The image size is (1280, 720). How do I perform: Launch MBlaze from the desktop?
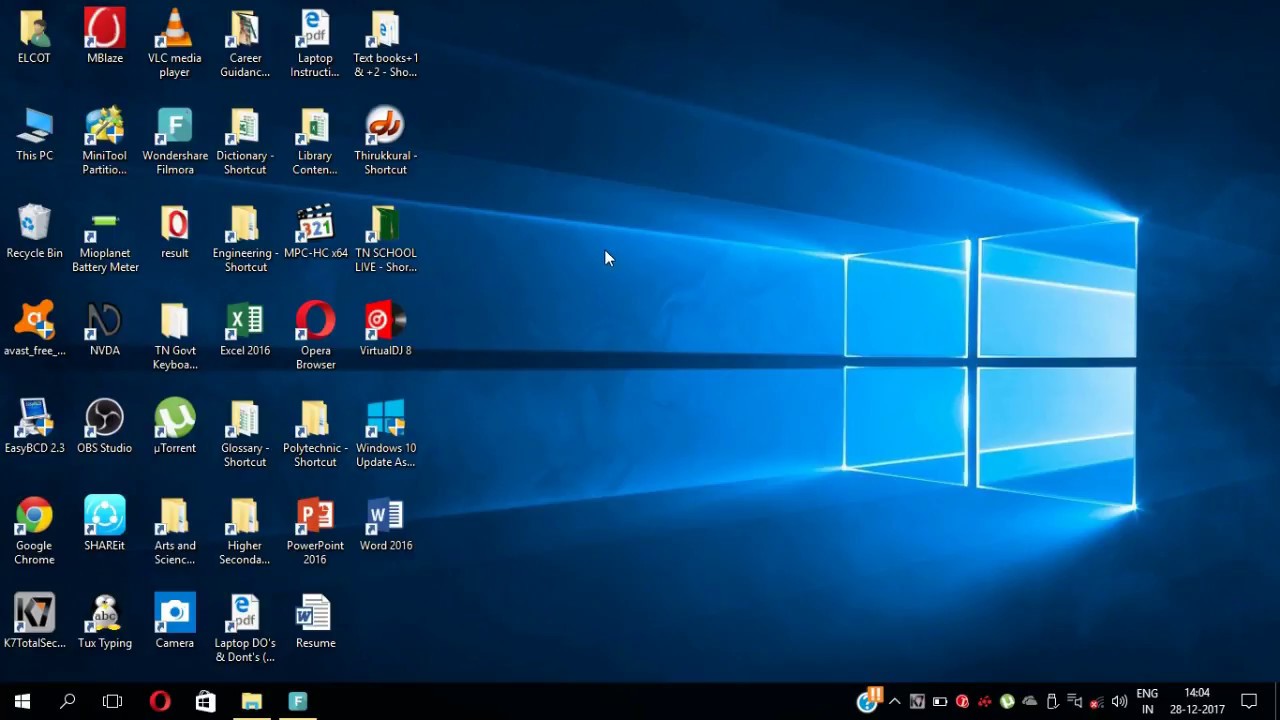point(105,37)
